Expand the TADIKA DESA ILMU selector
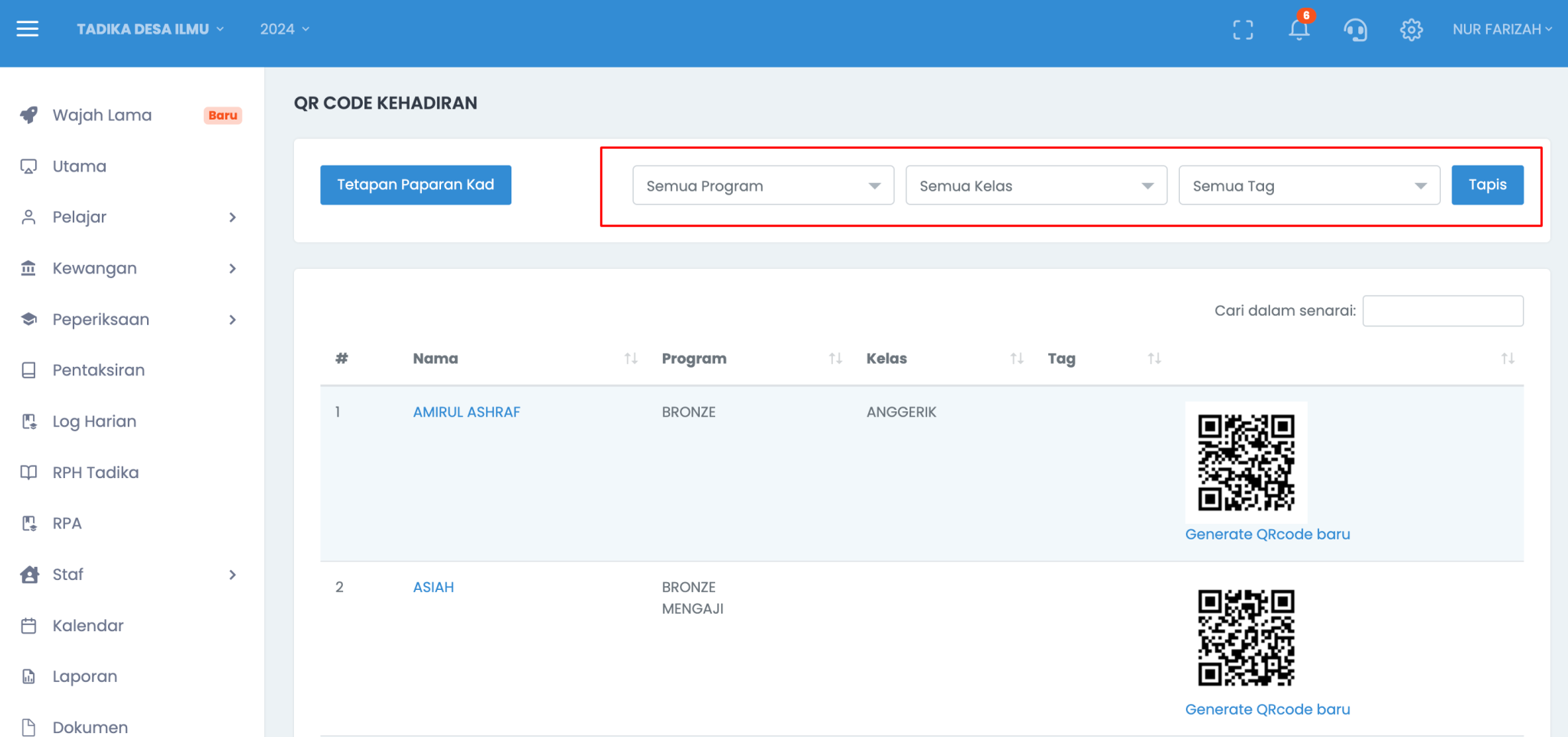1568x737 pixels. [150, 29]
